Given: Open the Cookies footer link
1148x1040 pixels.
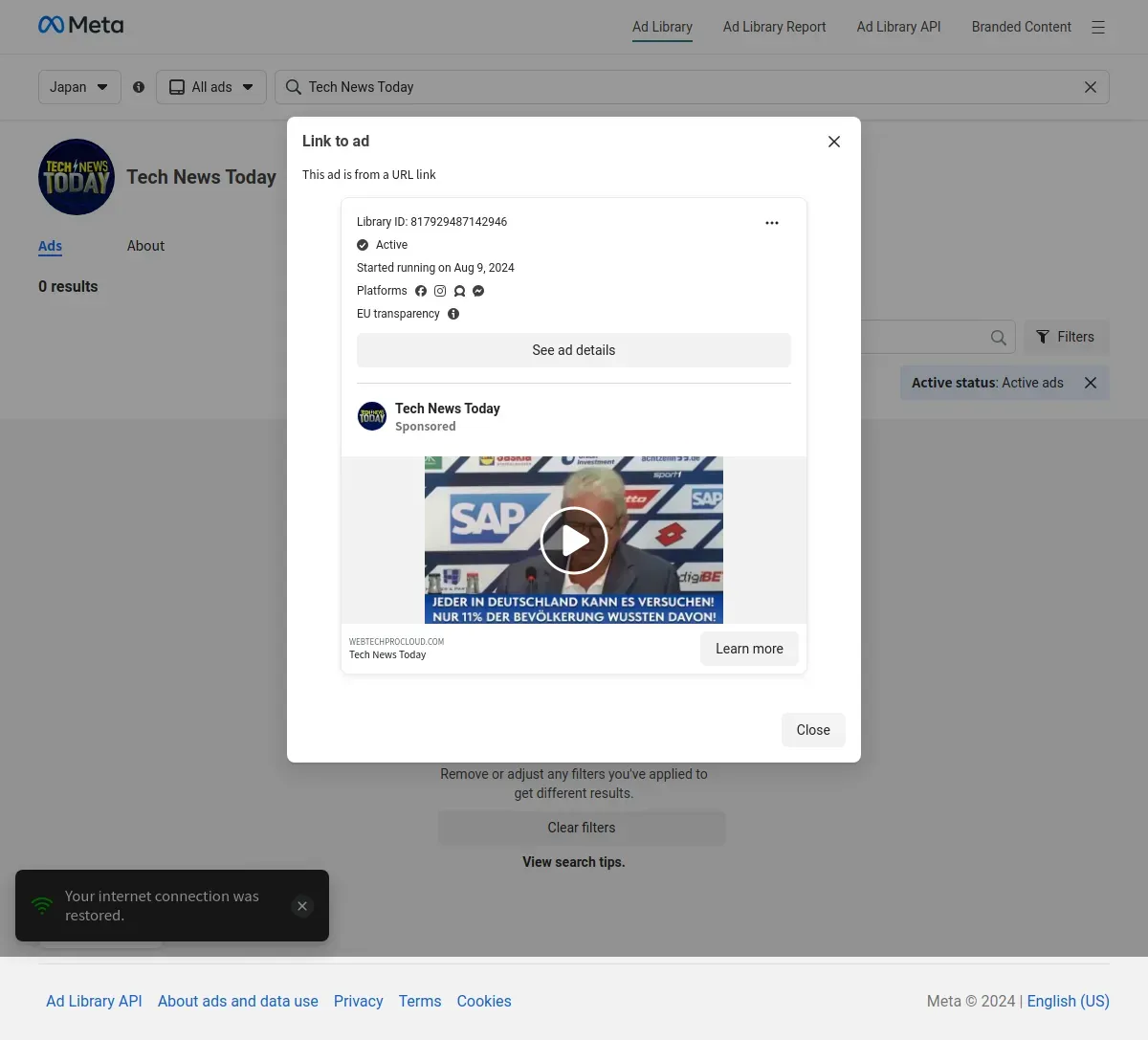Looking at the screenshot, I should click(x=484, y=1001).
